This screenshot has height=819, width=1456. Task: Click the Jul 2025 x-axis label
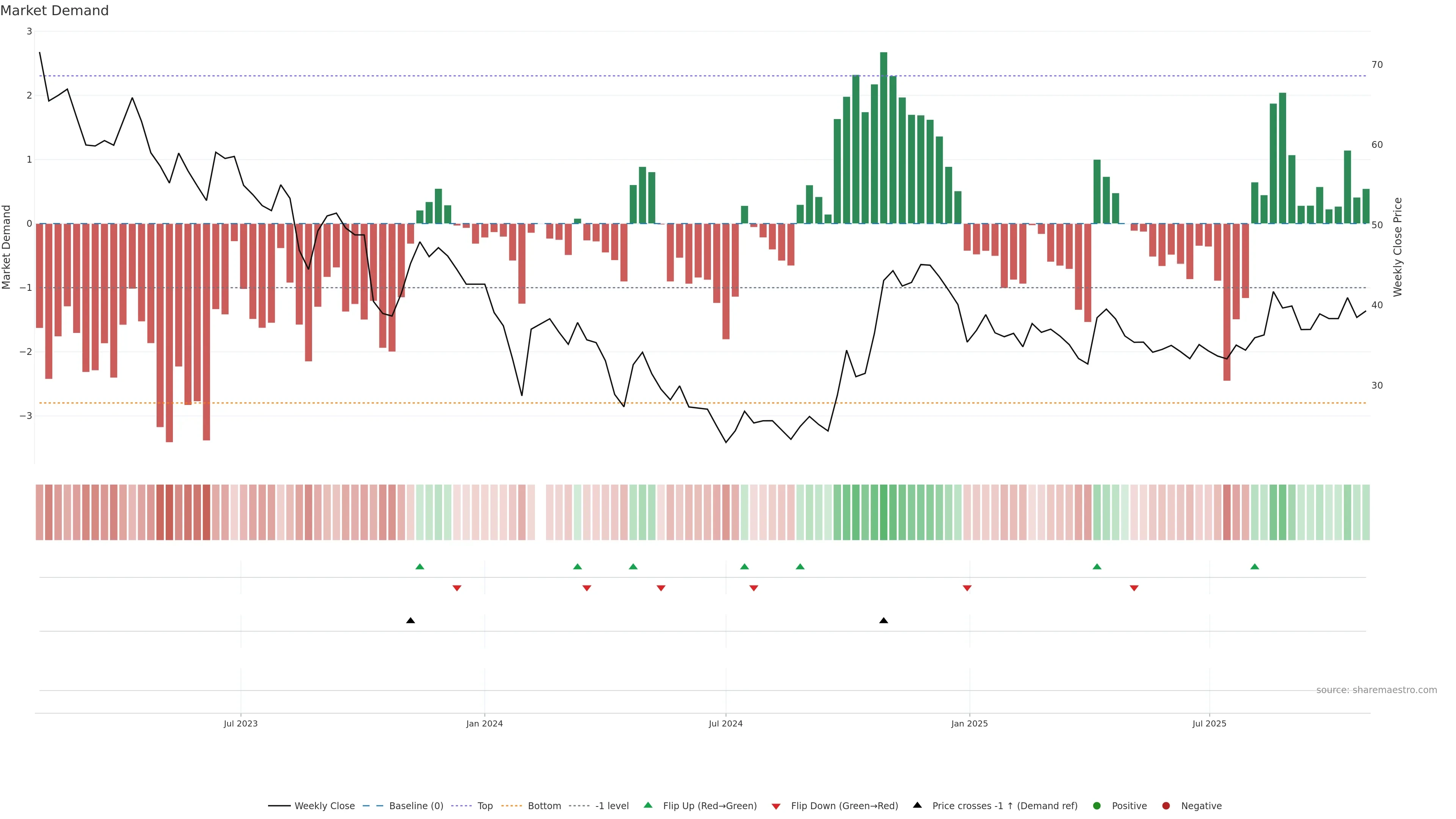click(x=1209, y=723)
